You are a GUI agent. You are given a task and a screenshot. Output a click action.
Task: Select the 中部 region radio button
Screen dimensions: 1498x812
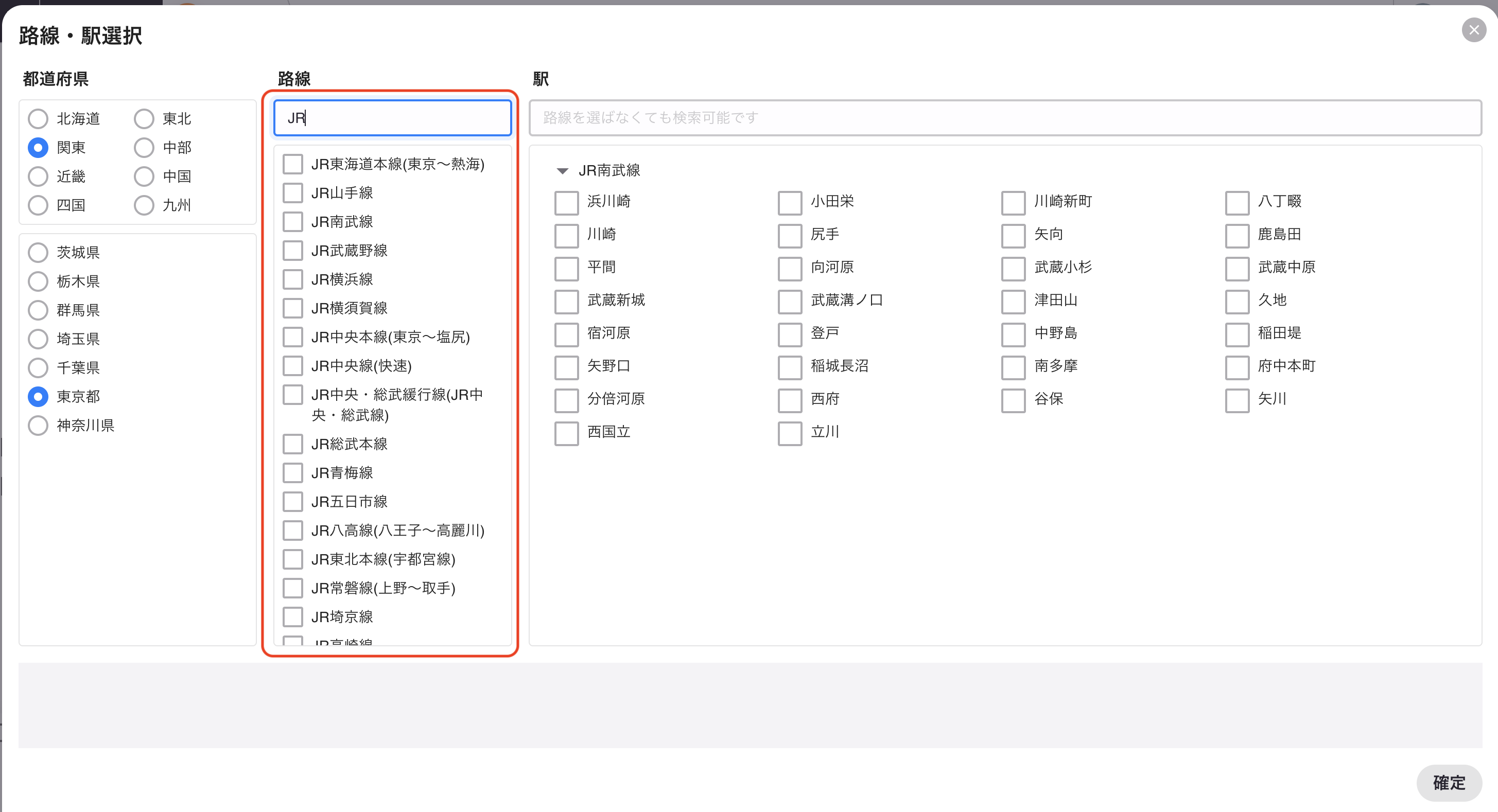point(144,148)
